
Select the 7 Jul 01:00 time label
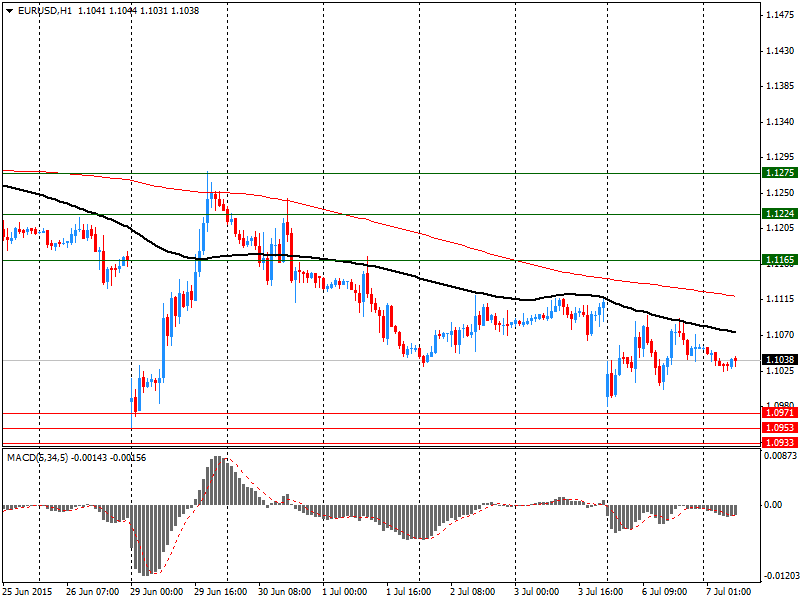[729, 592]
